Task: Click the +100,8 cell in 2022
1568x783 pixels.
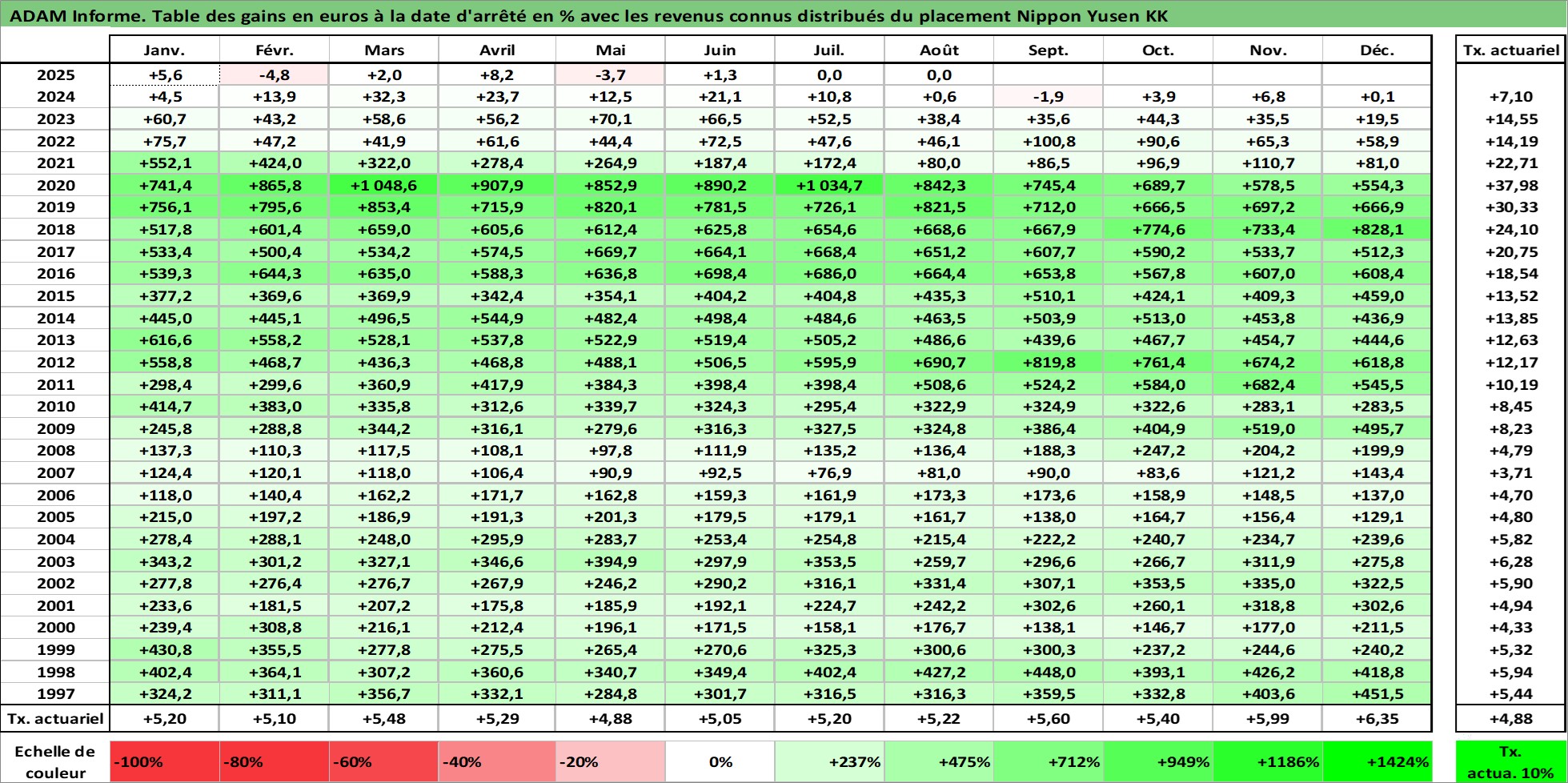Action: 1049,141
